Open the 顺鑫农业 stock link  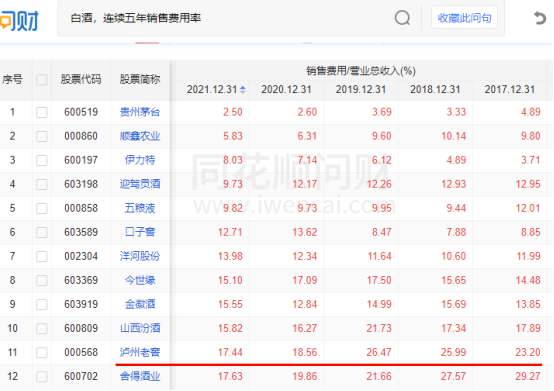(x=140, y=136)
